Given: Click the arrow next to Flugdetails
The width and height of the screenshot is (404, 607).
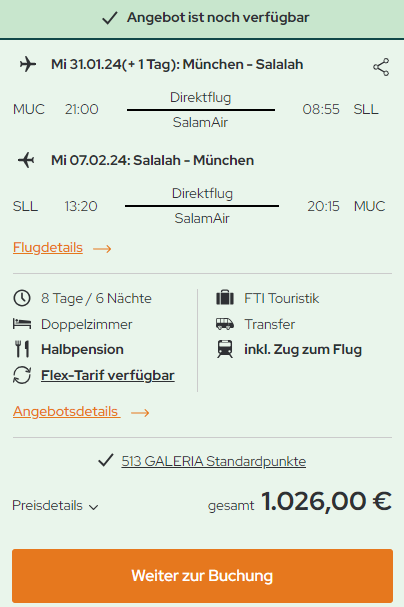Looking at the screenshot, I should pos(102,249).
